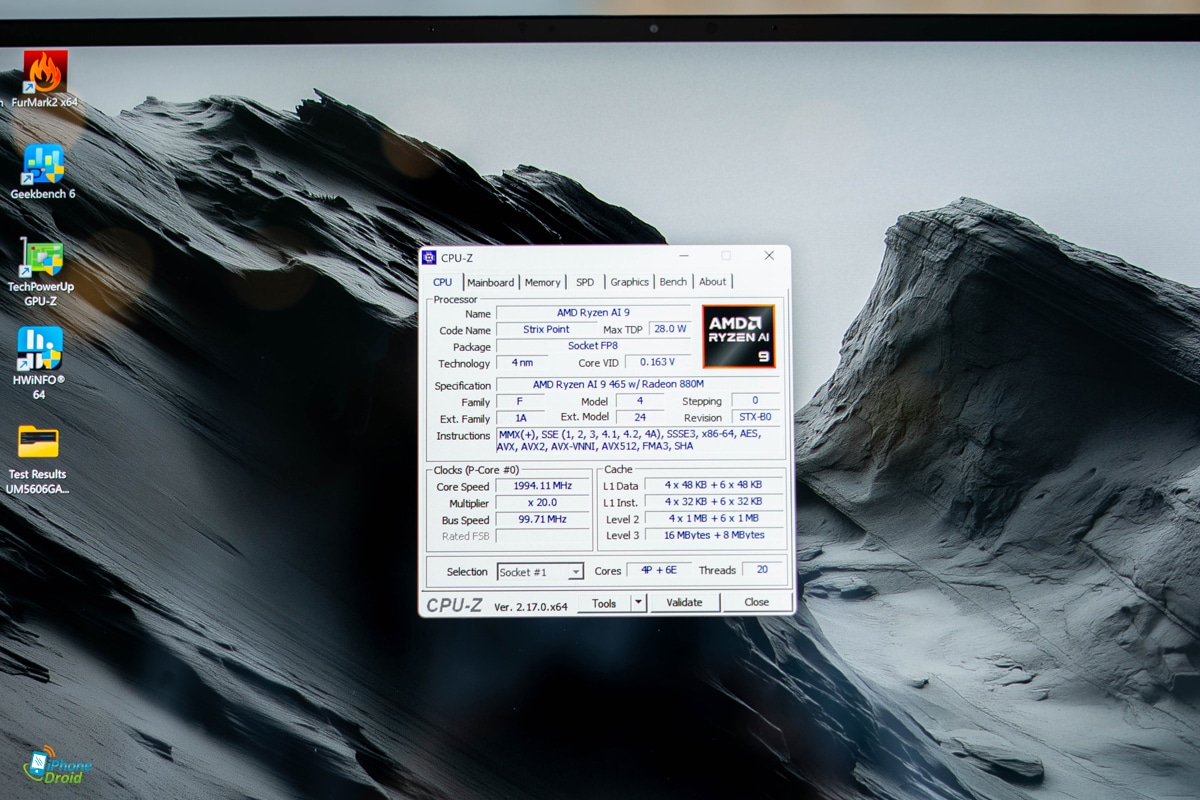1200x800 pixels.
Task: Open the Memory tab
Action: coord(542,283)
